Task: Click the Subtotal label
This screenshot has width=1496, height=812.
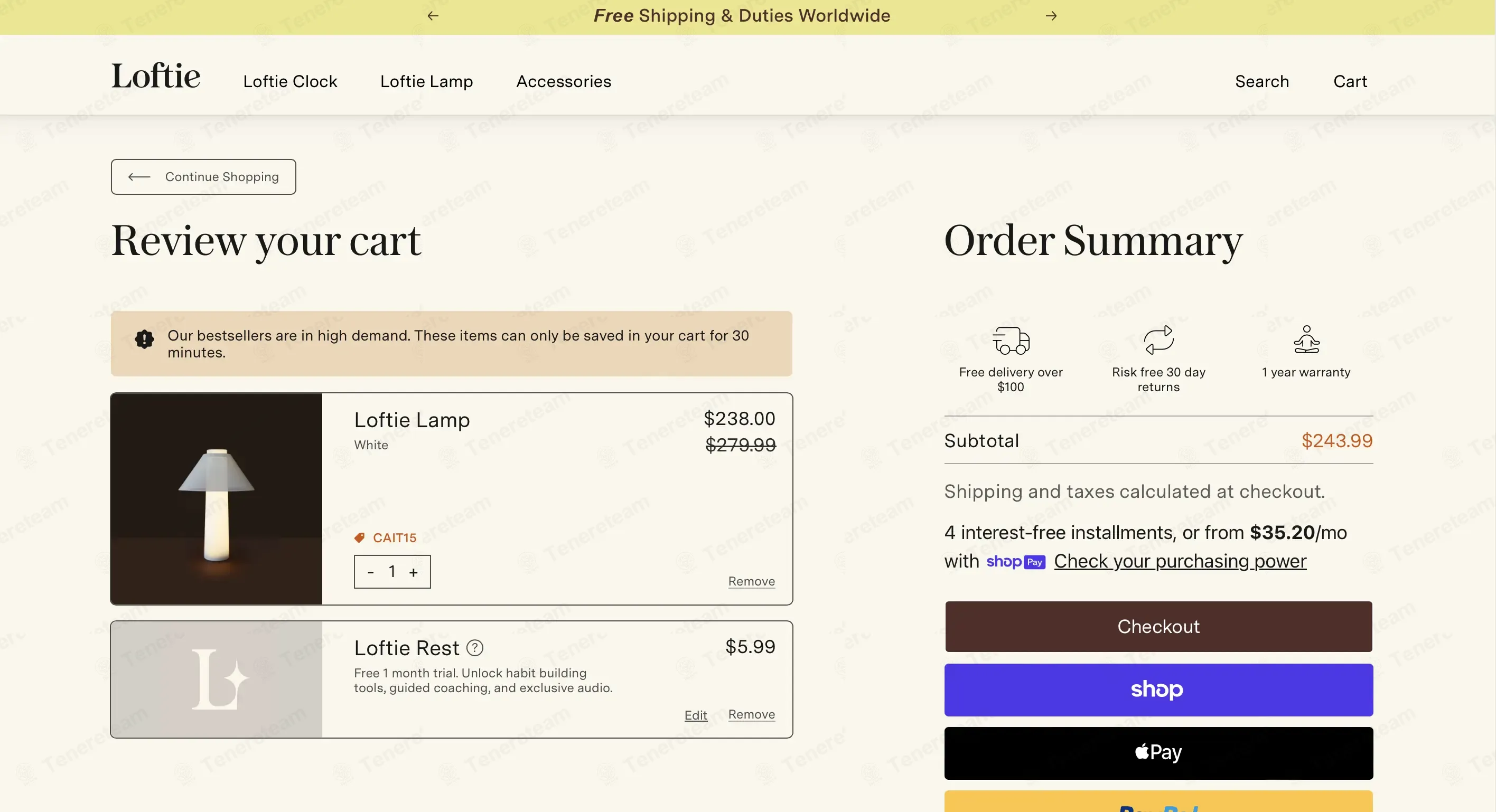Action: click(x=981, y=441)
